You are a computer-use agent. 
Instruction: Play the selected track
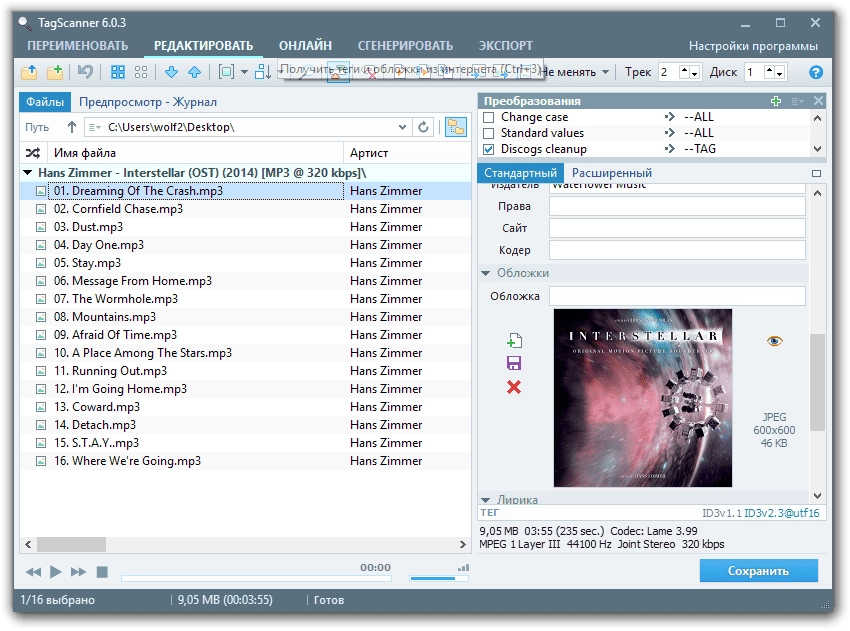[55, 572]
